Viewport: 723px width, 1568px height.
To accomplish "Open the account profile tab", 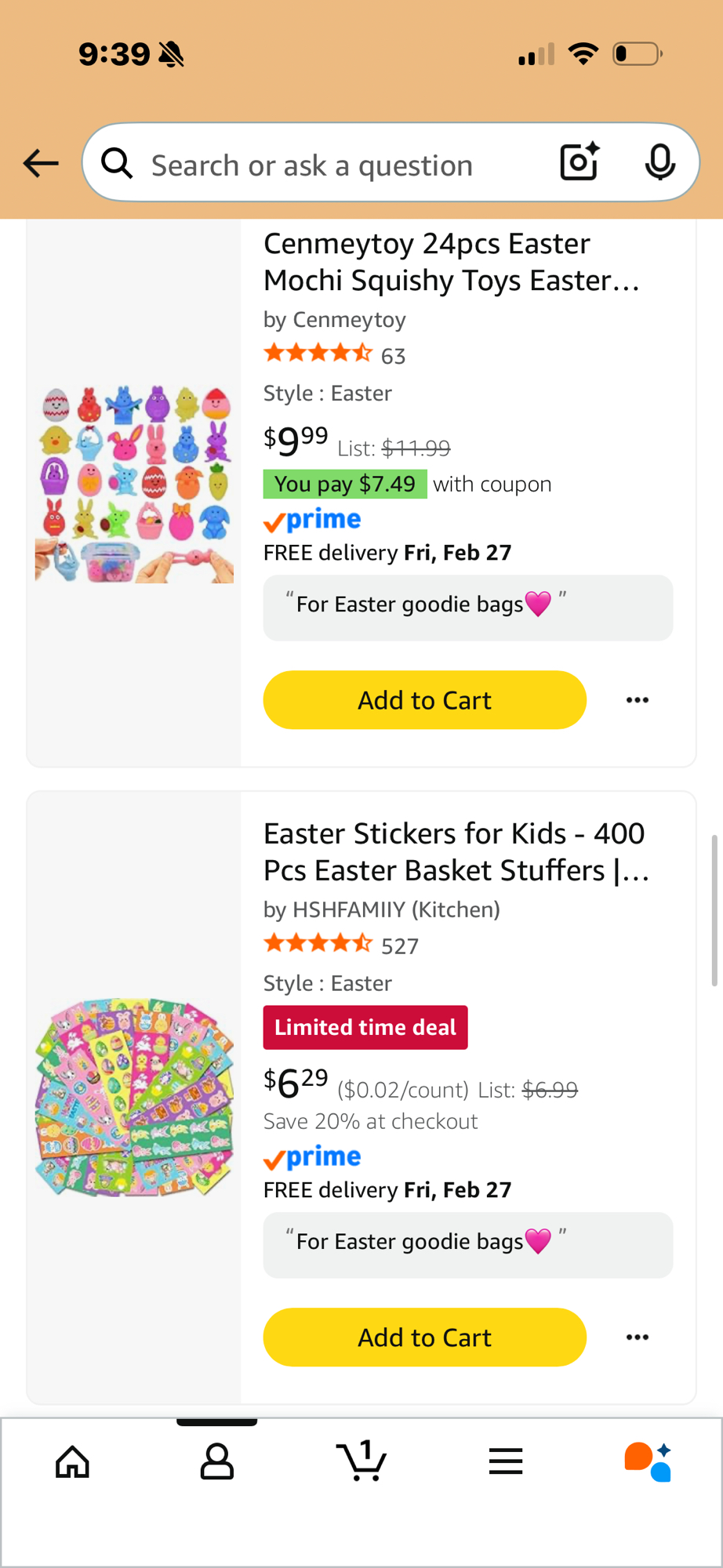I will point(216,1461).
